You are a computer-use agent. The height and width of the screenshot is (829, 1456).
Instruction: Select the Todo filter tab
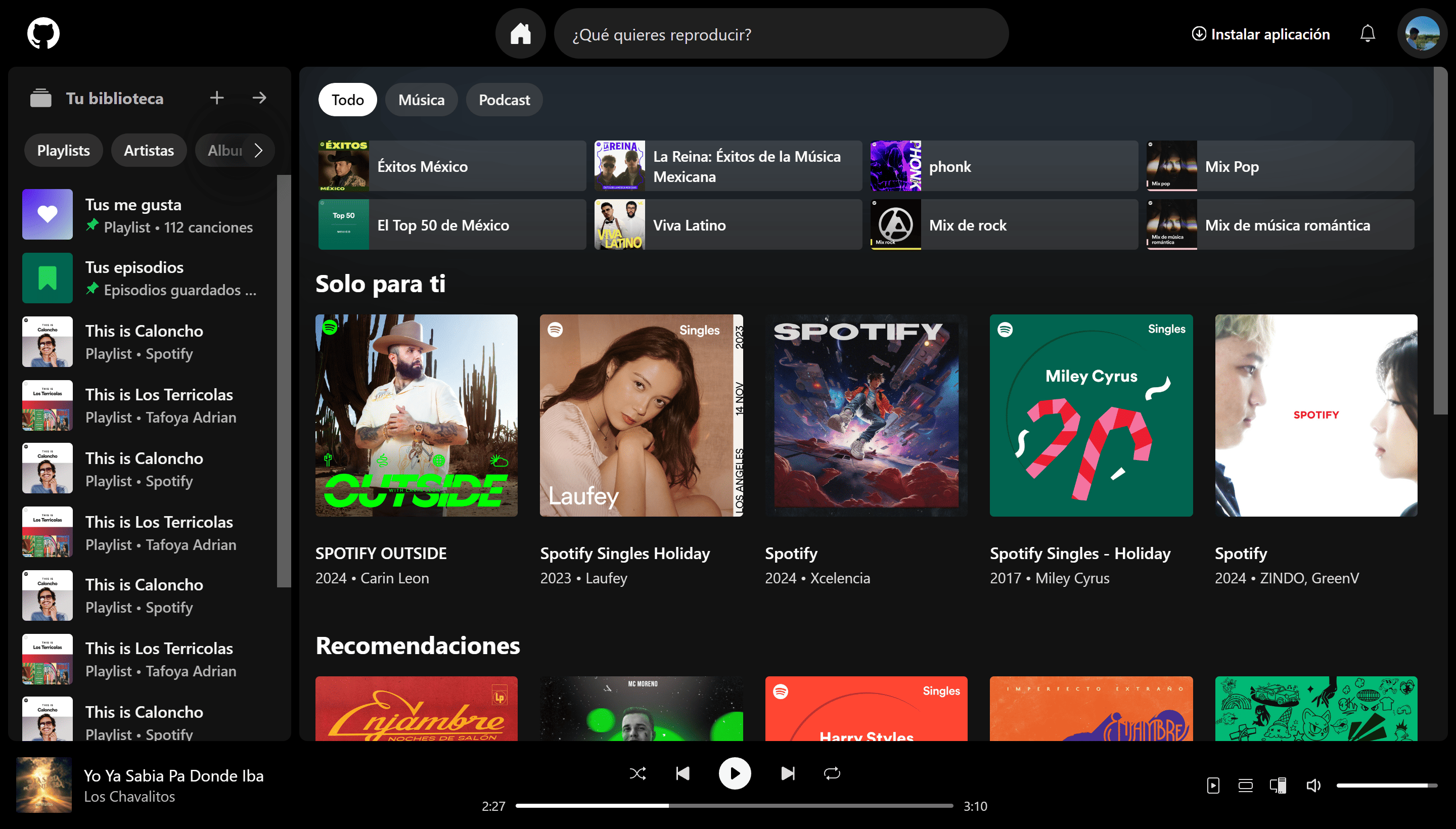click(347, 100)
